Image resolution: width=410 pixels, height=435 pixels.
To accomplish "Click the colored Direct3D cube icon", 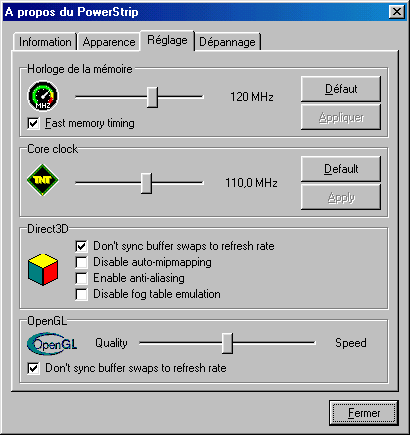I will [43, 270].
